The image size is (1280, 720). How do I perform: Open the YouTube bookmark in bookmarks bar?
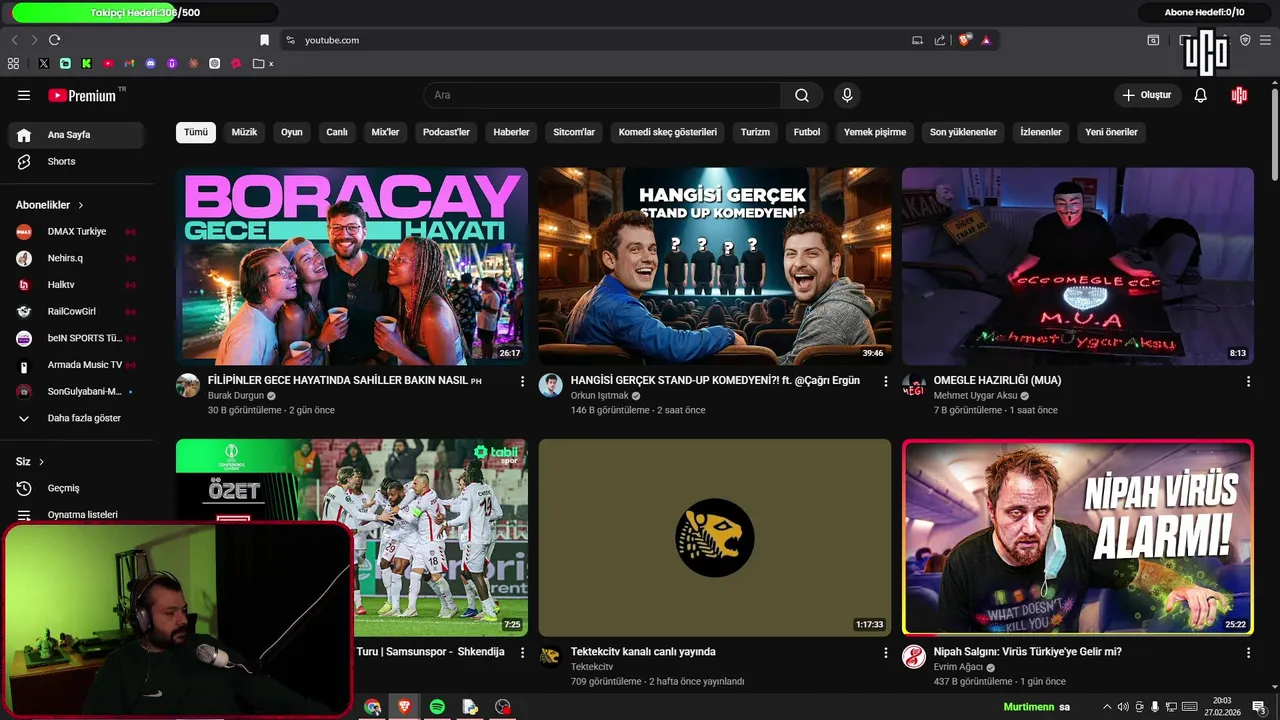(108, 63)
